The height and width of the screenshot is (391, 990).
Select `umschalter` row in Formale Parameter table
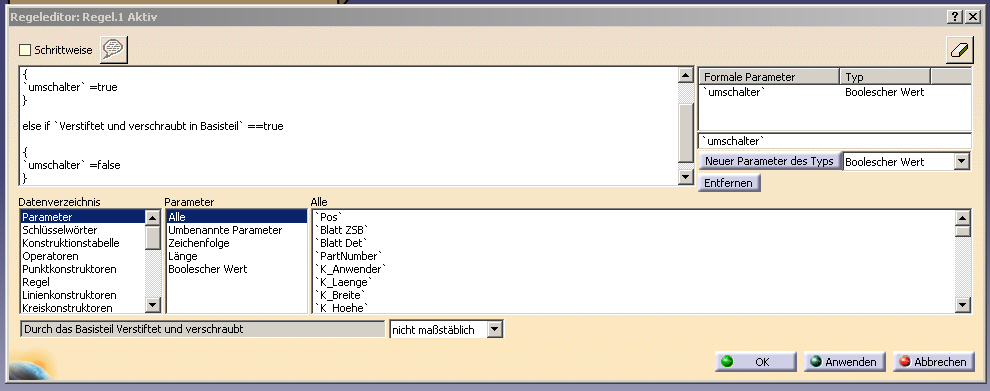point(835,92)
